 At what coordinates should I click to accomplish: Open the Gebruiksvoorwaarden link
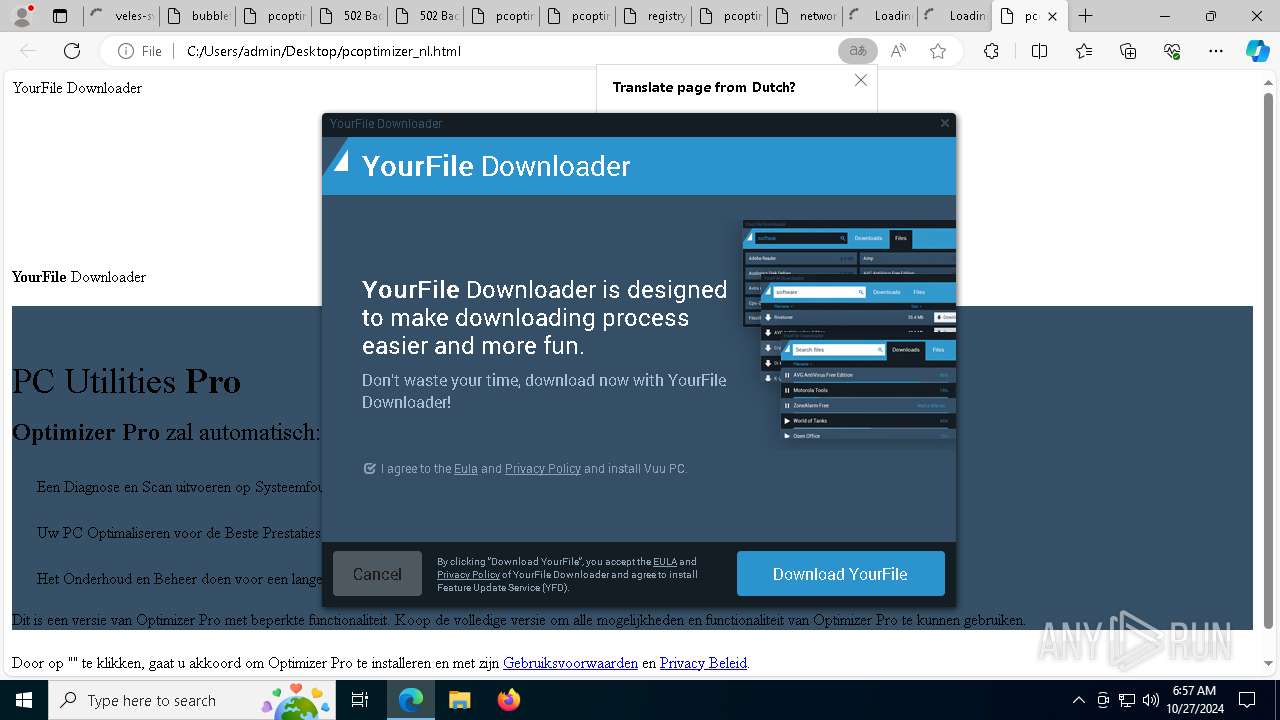(570, 663)
